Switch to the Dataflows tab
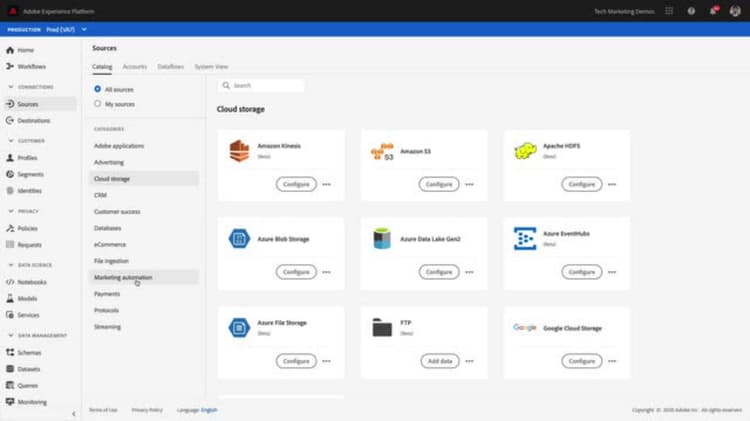Image resolution: width=750 pixels, height=421 pixels. point(171,66)
